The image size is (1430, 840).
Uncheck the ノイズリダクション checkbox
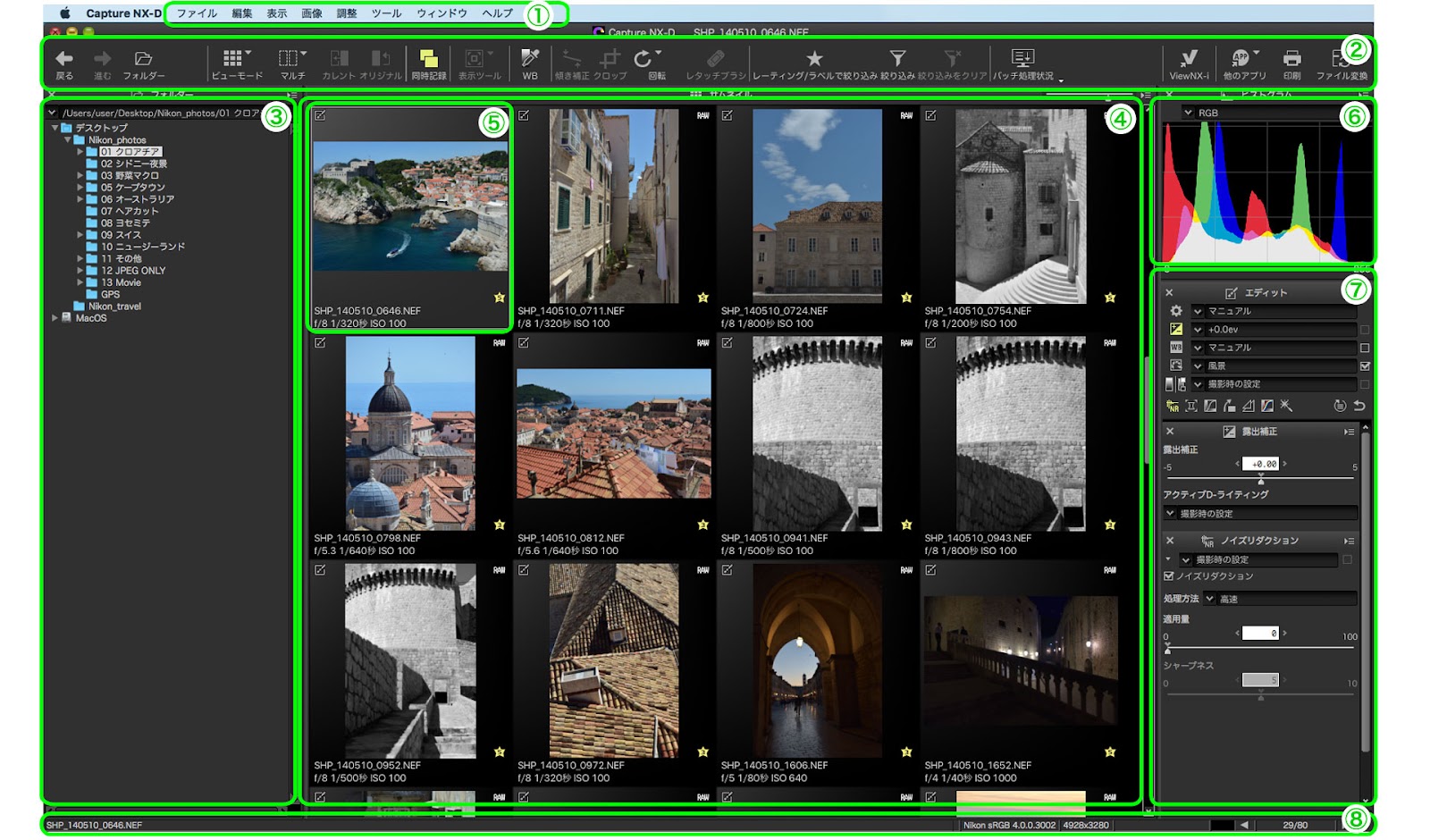tap(1168, 576)
